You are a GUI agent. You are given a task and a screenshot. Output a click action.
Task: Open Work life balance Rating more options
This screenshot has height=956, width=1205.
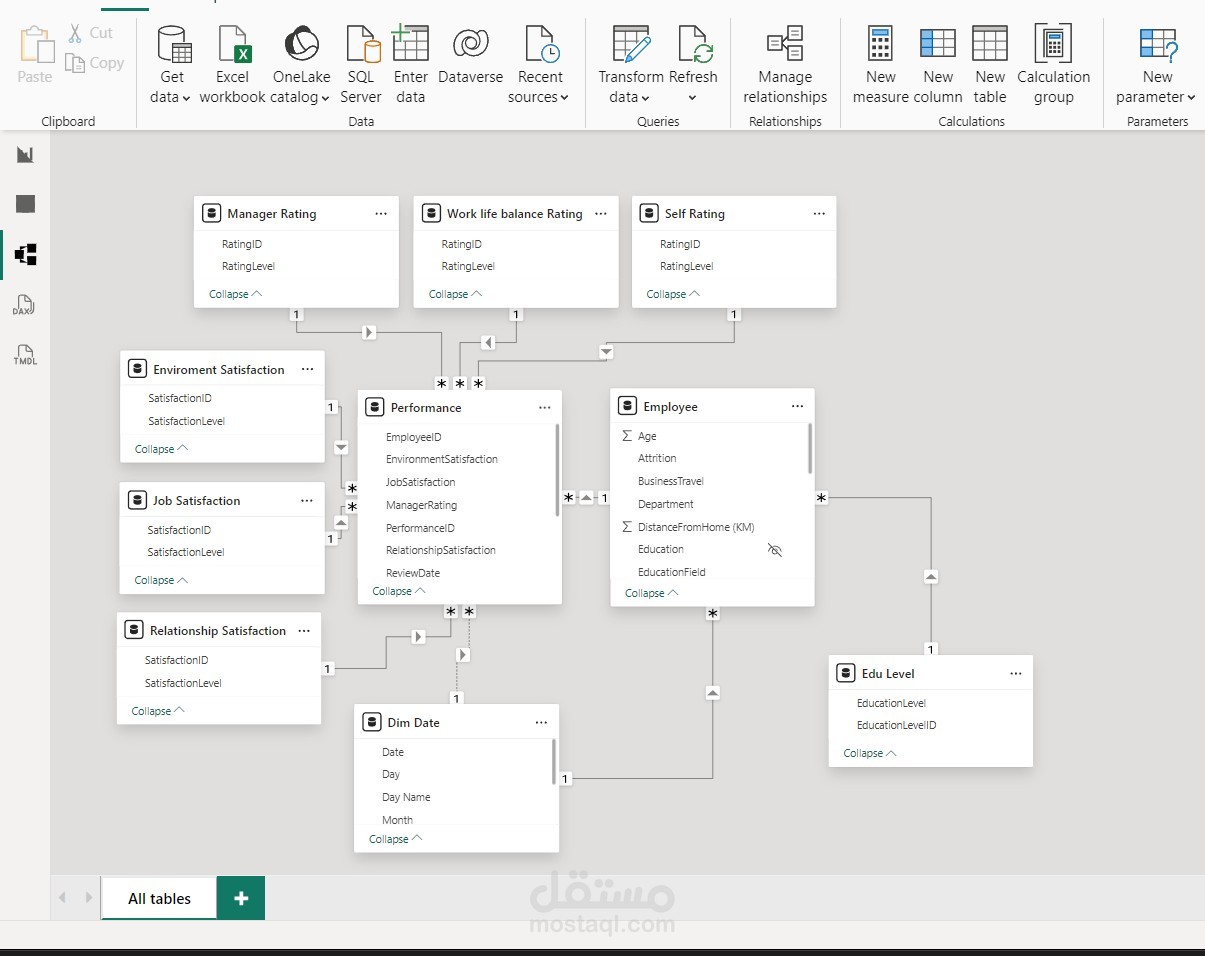point(601,214)
